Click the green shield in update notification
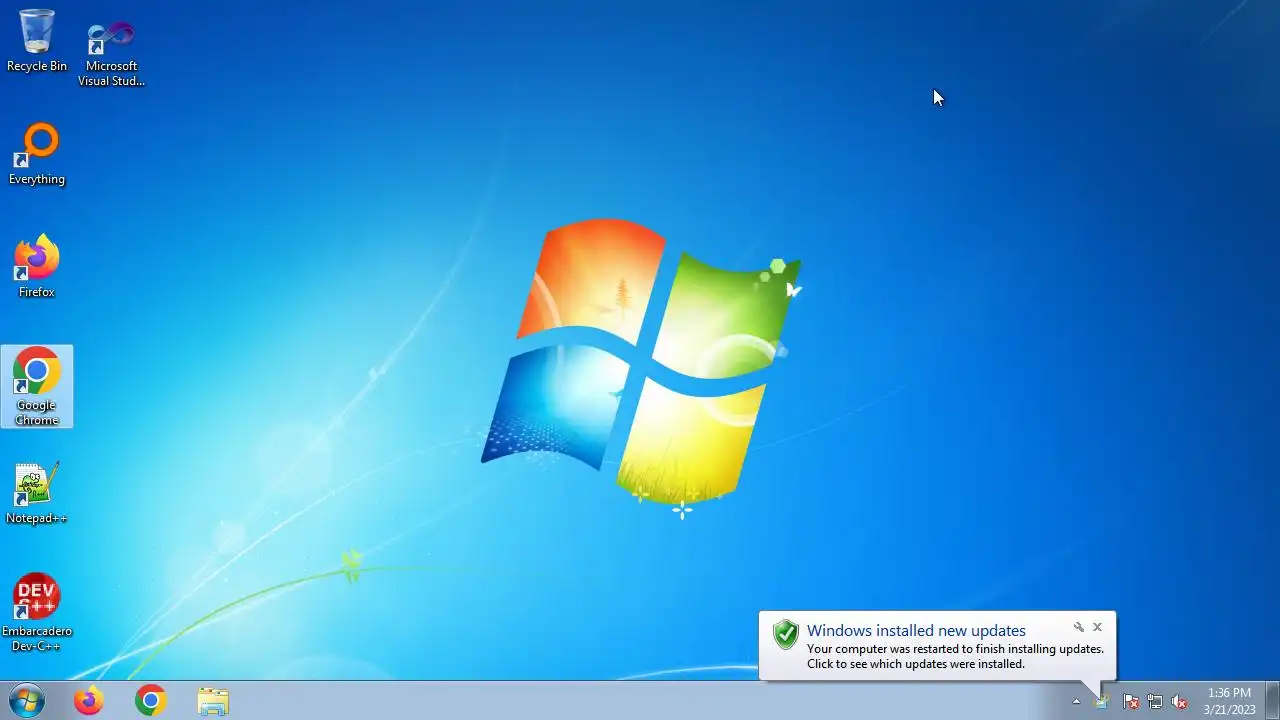The width and height of the screenshot is (1280, 720). [x=786, y=634]
